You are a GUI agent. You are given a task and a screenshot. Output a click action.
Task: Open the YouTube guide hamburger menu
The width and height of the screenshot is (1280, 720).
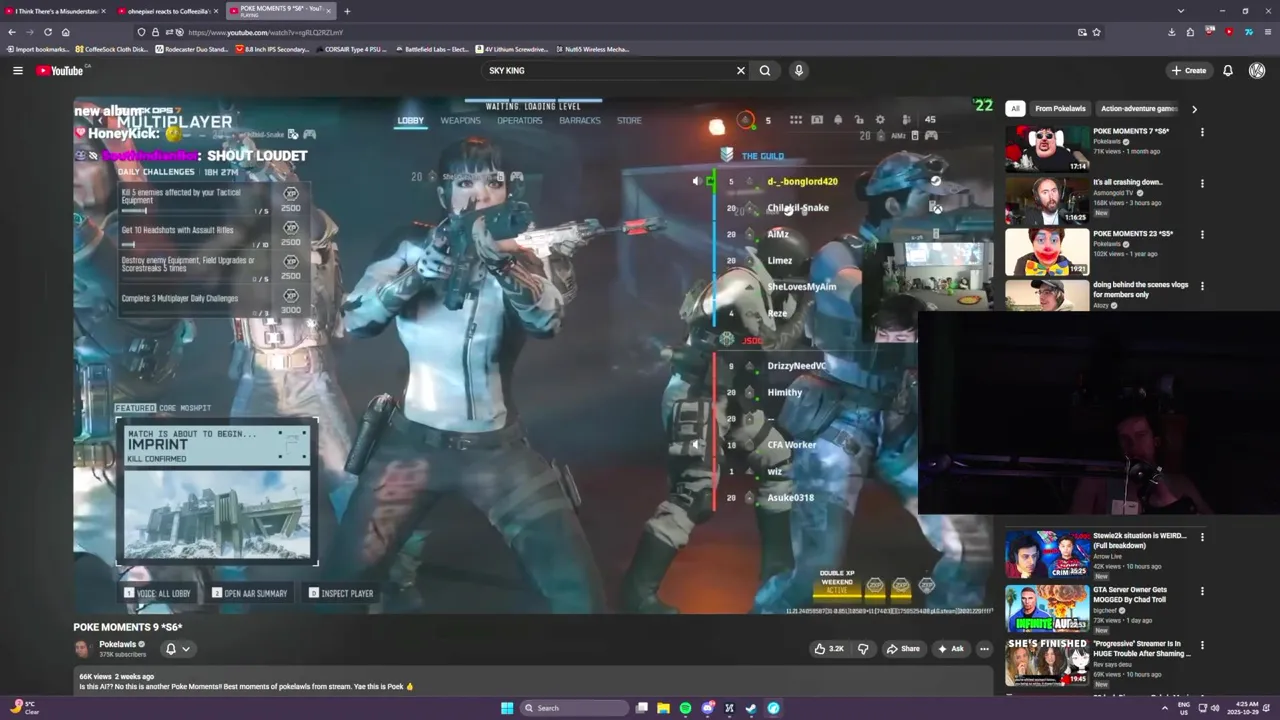coord(17,70)
